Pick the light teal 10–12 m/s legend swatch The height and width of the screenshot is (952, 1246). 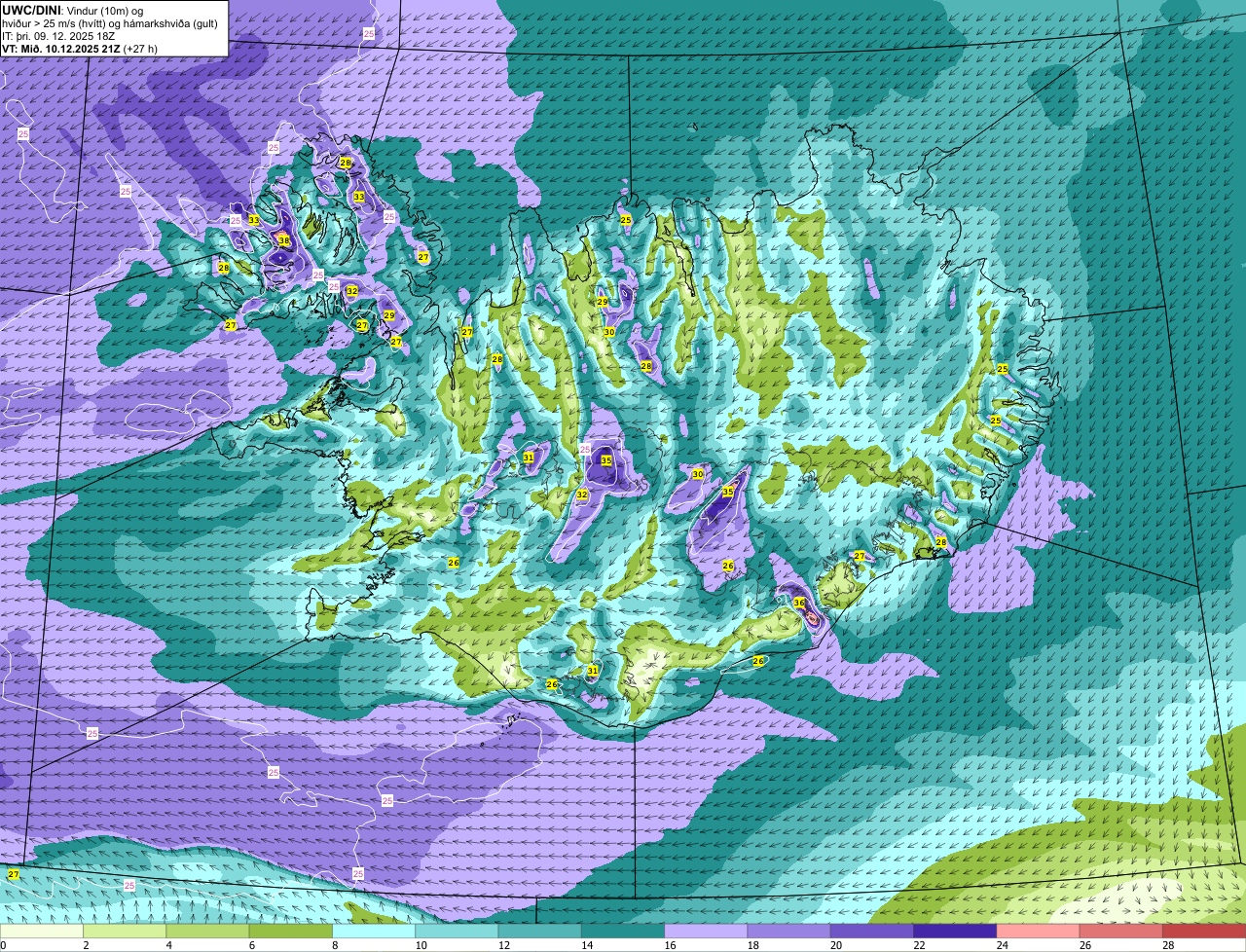coord(457,931)
